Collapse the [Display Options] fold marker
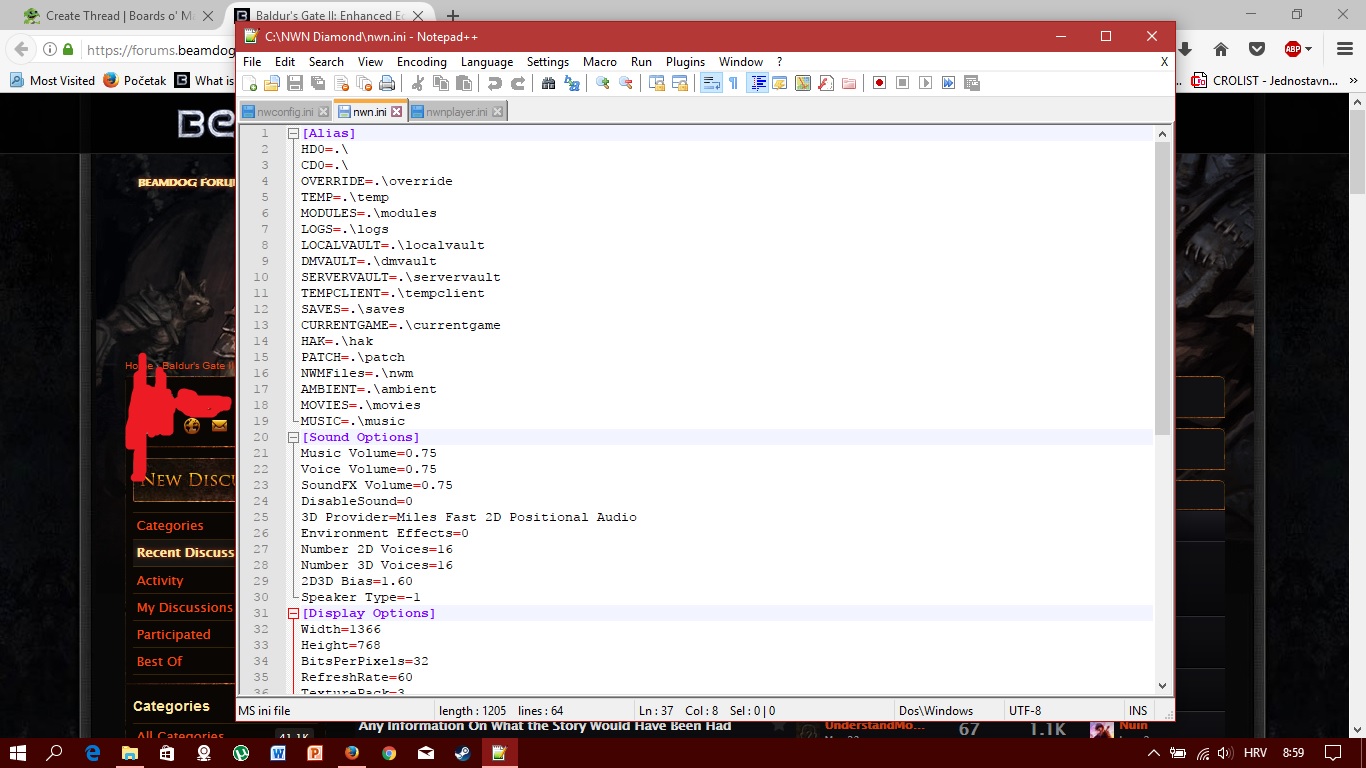This screenshot has width=1366, height=768. [293, 613]
